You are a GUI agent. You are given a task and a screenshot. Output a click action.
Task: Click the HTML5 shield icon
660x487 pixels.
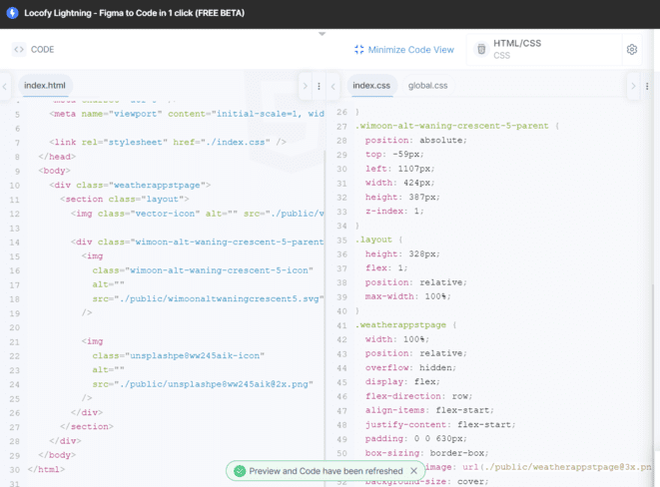pyautogui.click(x=481, y=49)
